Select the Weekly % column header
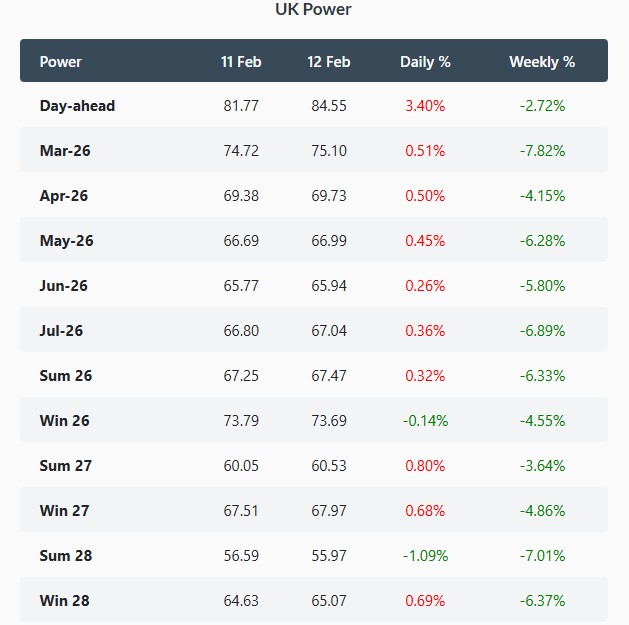This screenshot has width=629, height=625. click(542, 62)
